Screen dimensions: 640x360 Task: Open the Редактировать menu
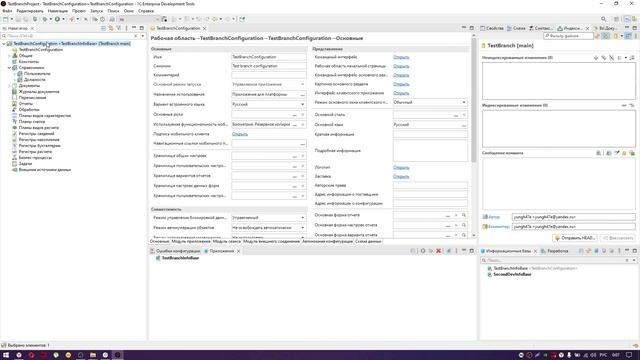pyautogui.click(x=30, y=11)
